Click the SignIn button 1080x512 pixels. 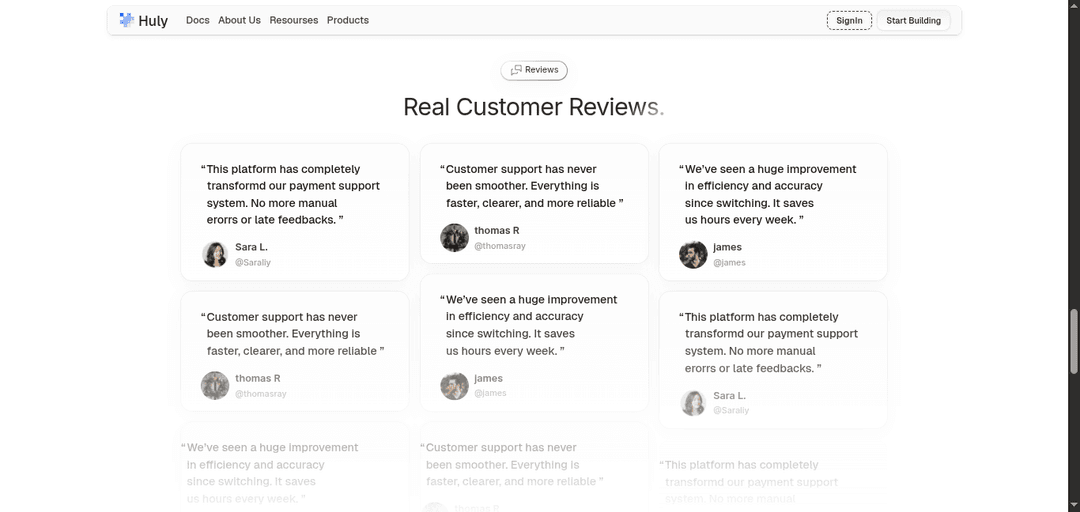[849, 20]
